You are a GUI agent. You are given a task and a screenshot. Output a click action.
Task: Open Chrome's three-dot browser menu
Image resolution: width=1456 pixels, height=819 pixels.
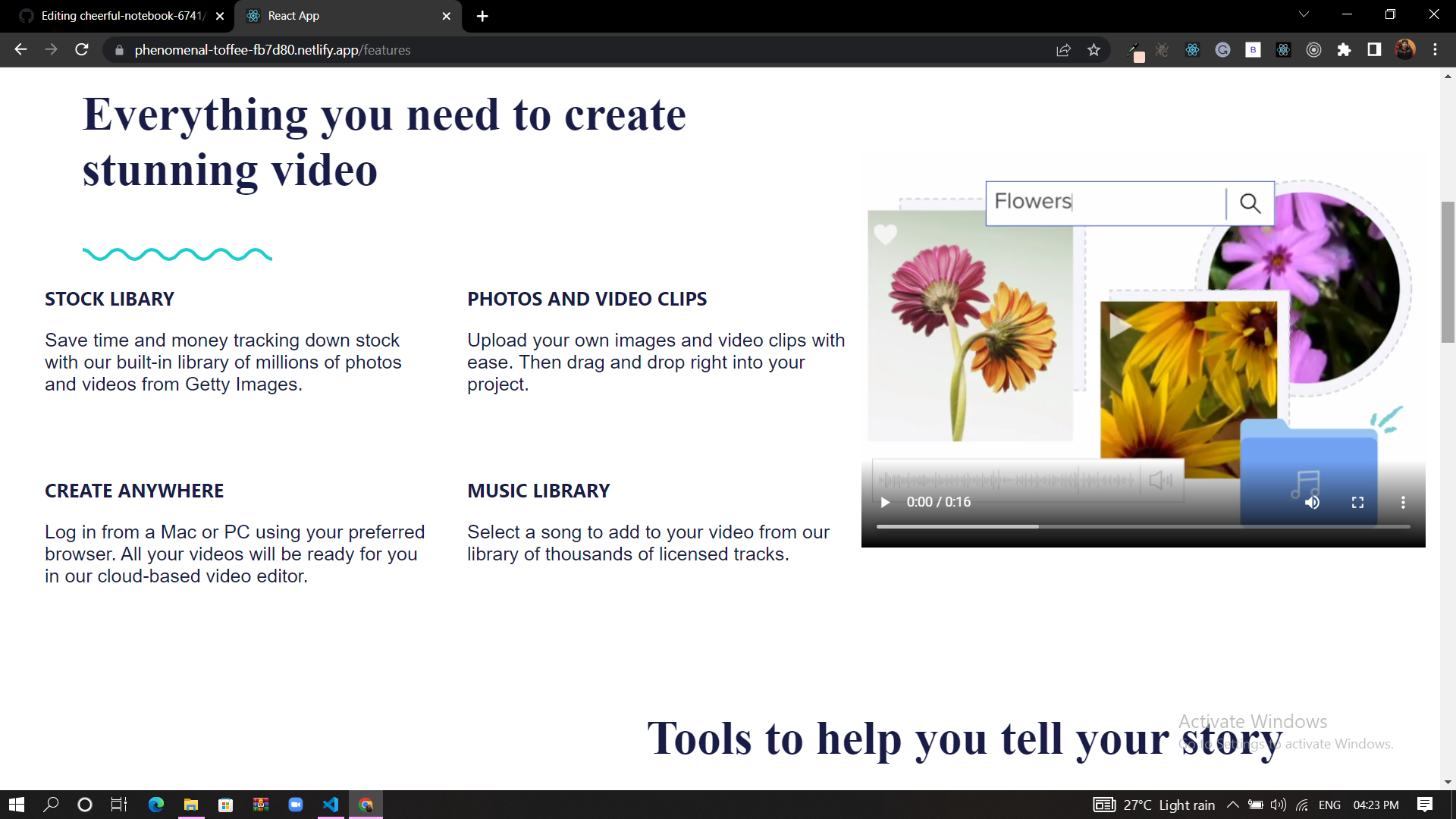pos(1436,49)
